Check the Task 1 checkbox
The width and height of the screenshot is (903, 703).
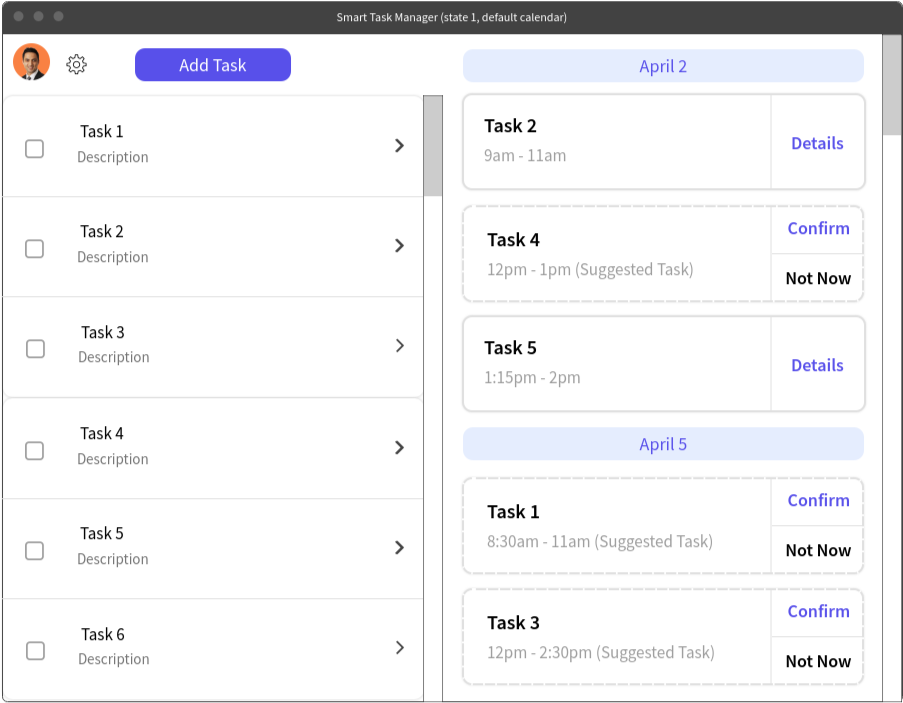[x=35, y=149]
